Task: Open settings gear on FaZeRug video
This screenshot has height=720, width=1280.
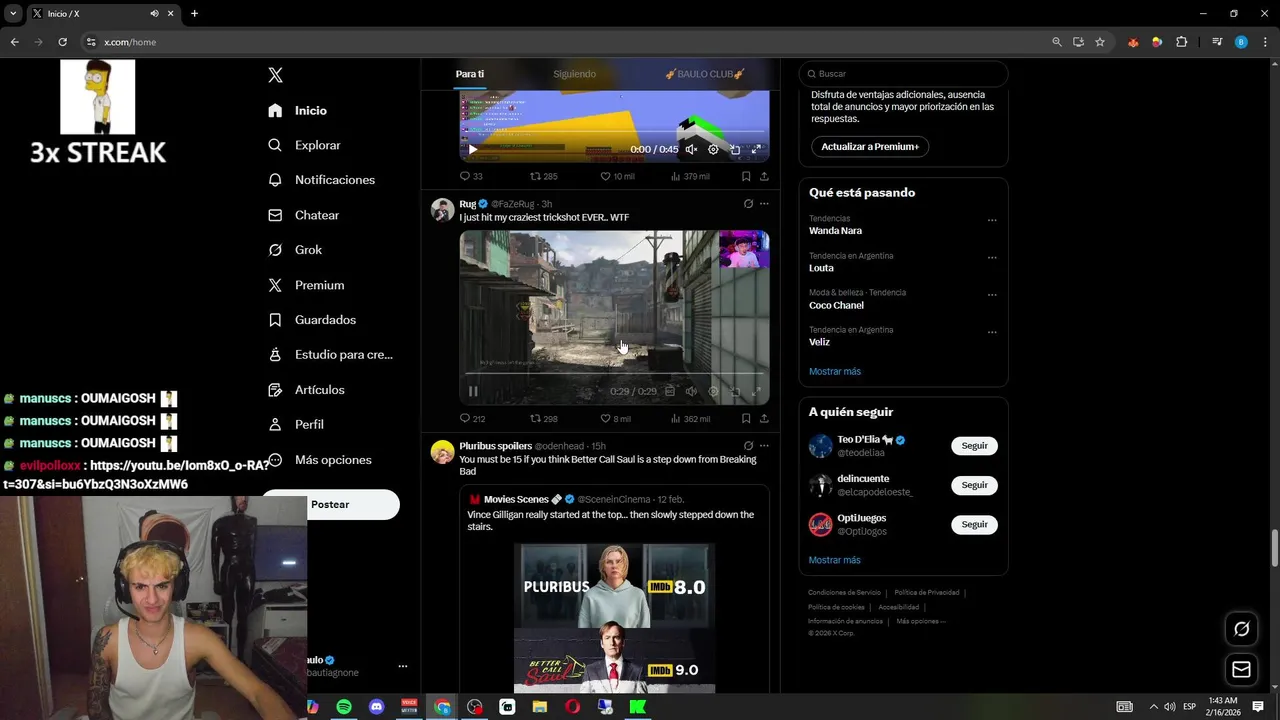Action: pyautogui.click(x=713, y=391)
